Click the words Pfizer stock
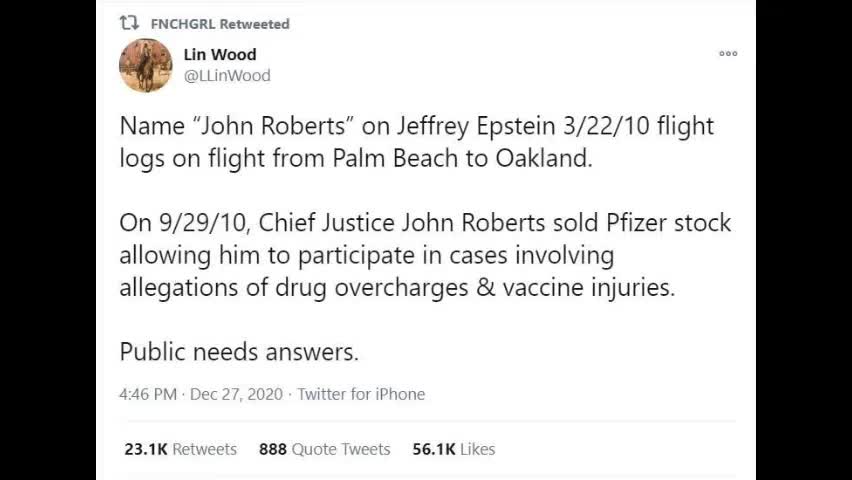 click(668, 223)
